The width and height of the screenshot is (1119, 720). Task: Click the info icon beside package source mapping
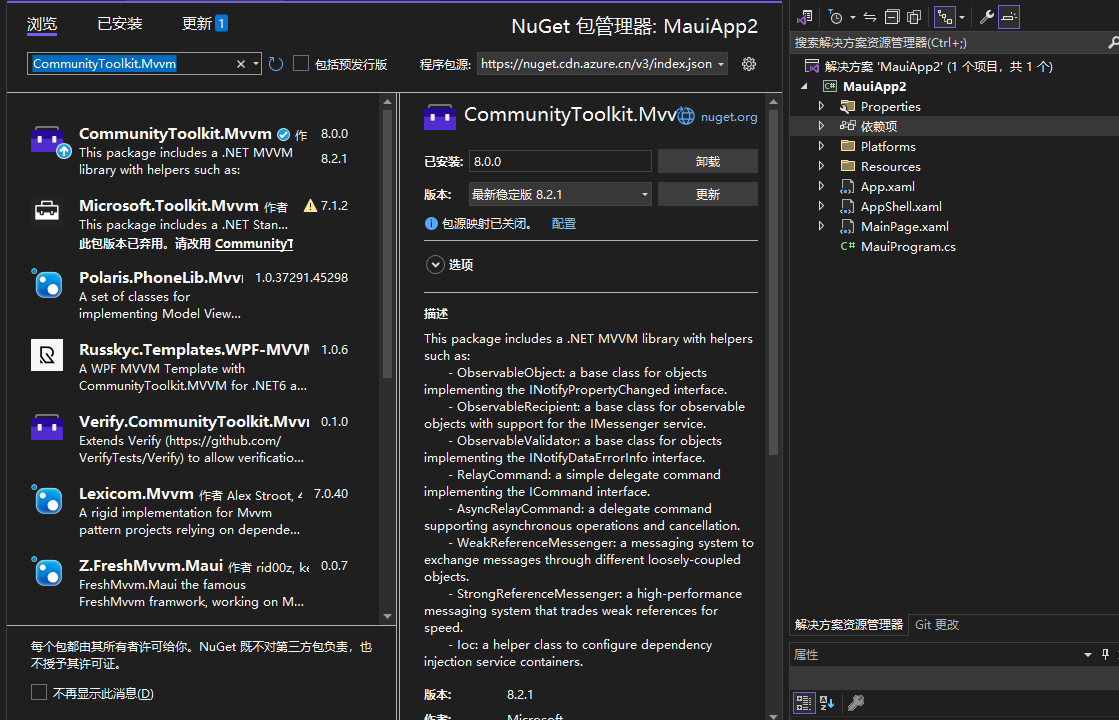431,223
